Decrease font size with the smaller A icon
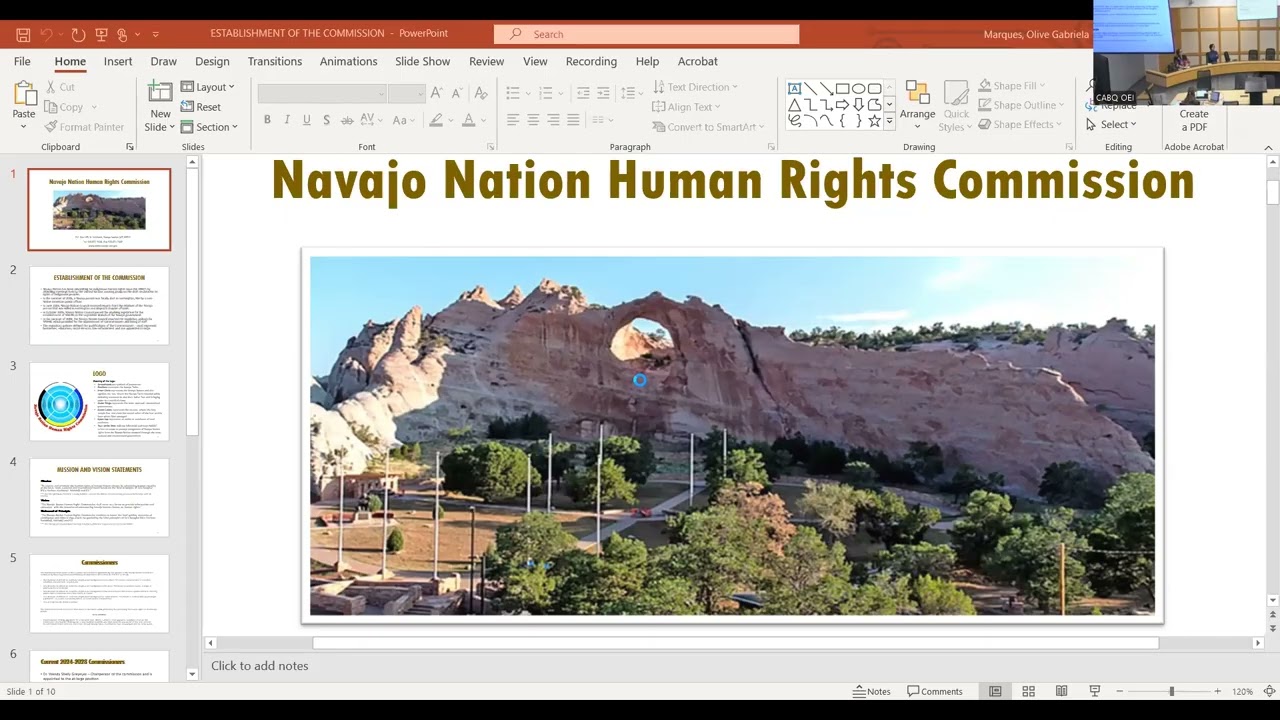The width and height of the screenshot is (1280, 720). [457, 93]
